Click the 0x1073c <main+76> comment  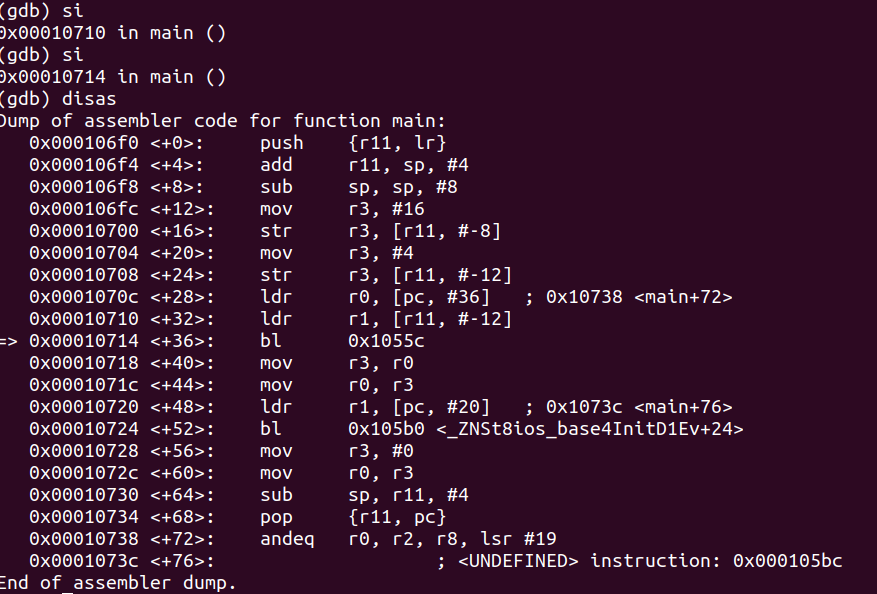tap(639, 407)
